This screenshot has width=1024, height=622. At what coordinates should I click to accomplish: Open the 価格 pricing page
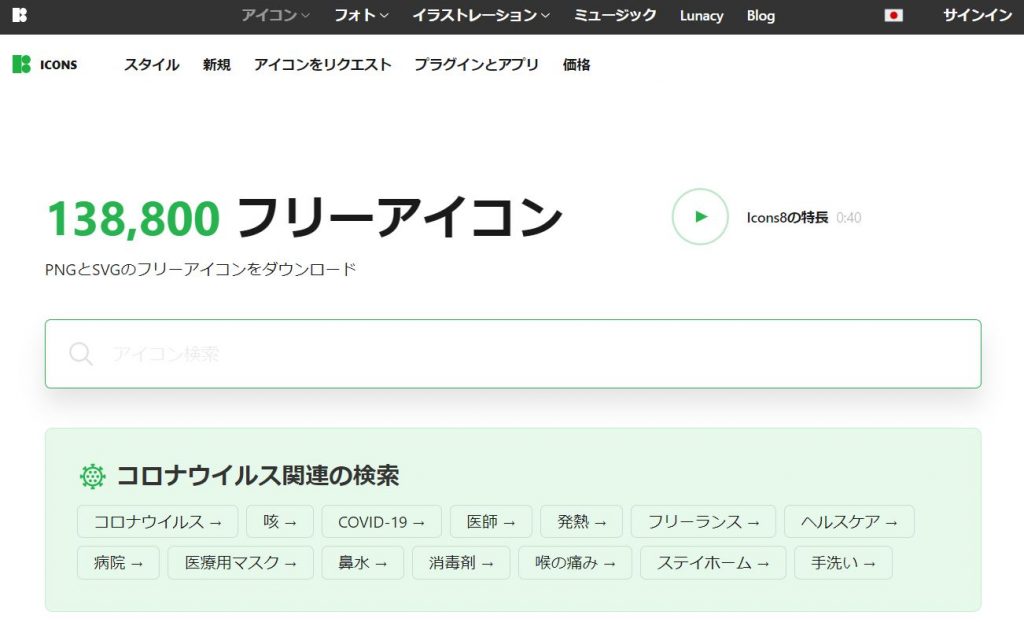point(576,64)
